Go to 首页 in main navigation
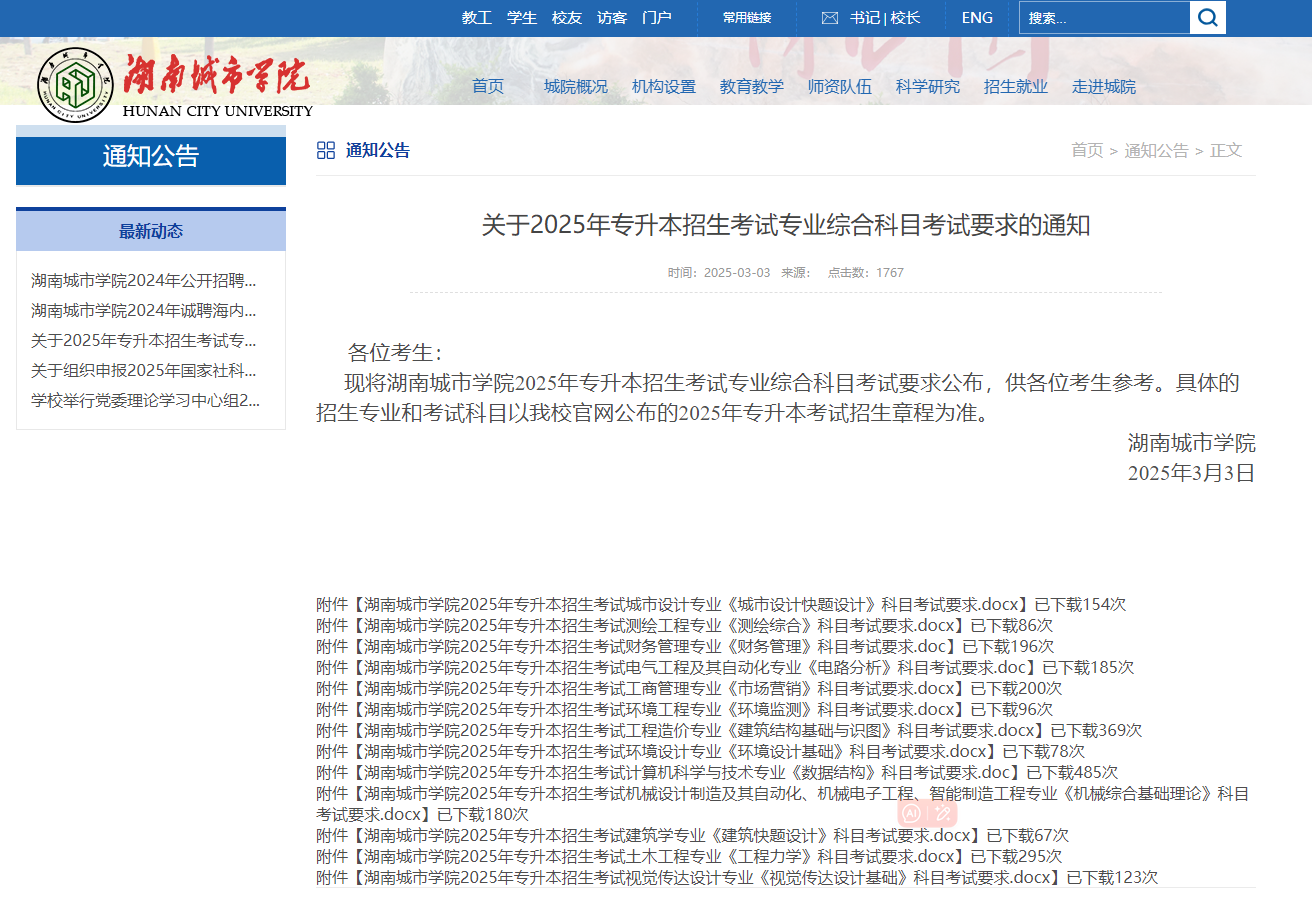This screenshot has width=1312, height=907. (x=488, y=87)
